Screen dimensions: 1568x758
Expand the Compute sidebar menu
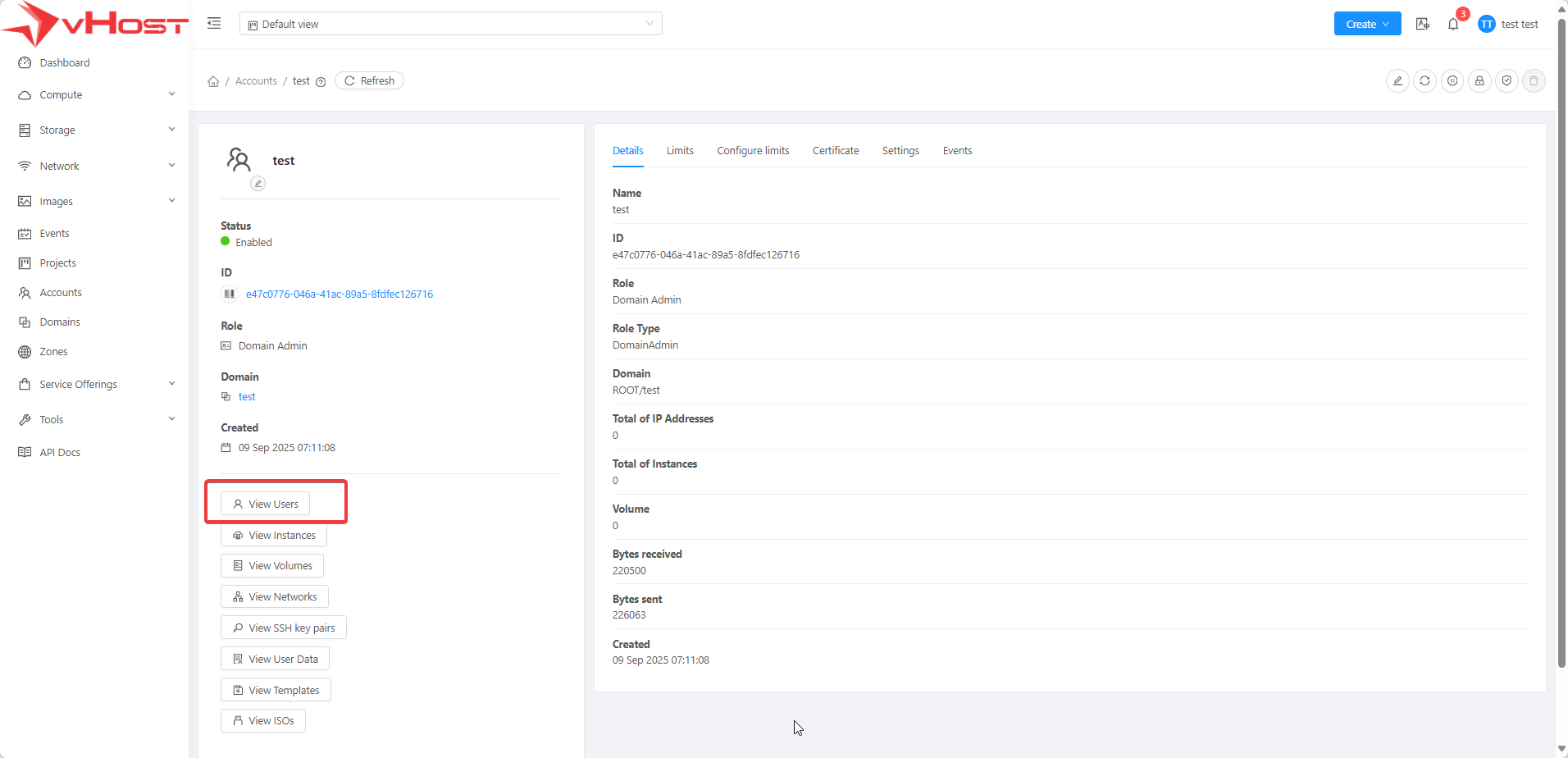click(97, 95)
